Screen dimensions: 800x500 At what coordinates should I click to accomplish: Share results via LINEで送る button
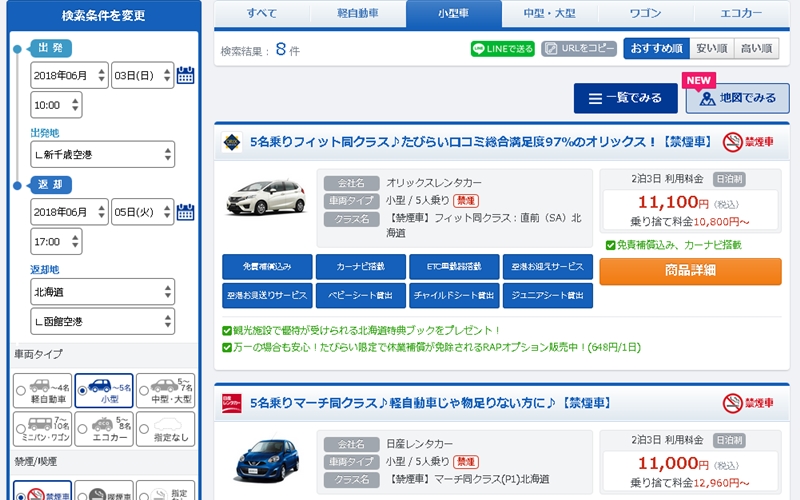click(502, 49)
